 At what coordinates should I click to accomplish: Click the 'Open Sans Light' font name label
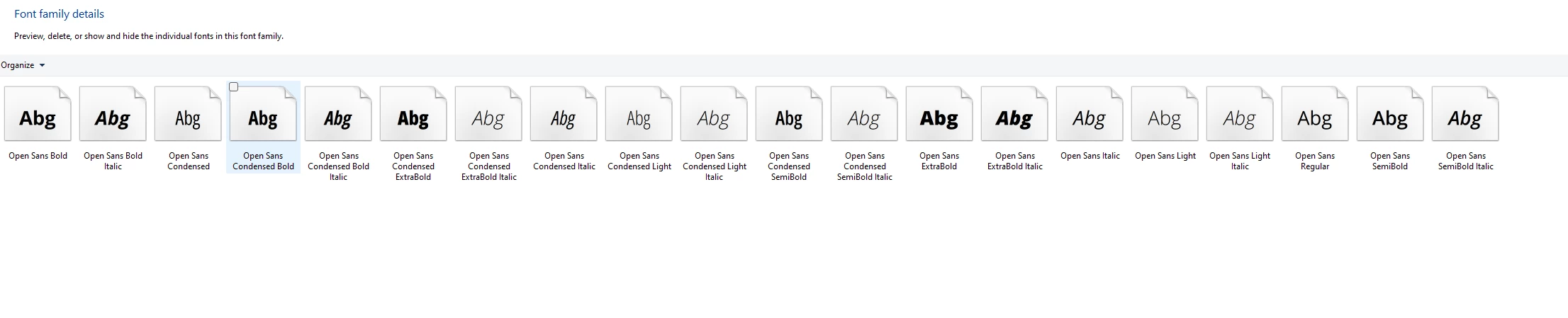point(1165,156)
